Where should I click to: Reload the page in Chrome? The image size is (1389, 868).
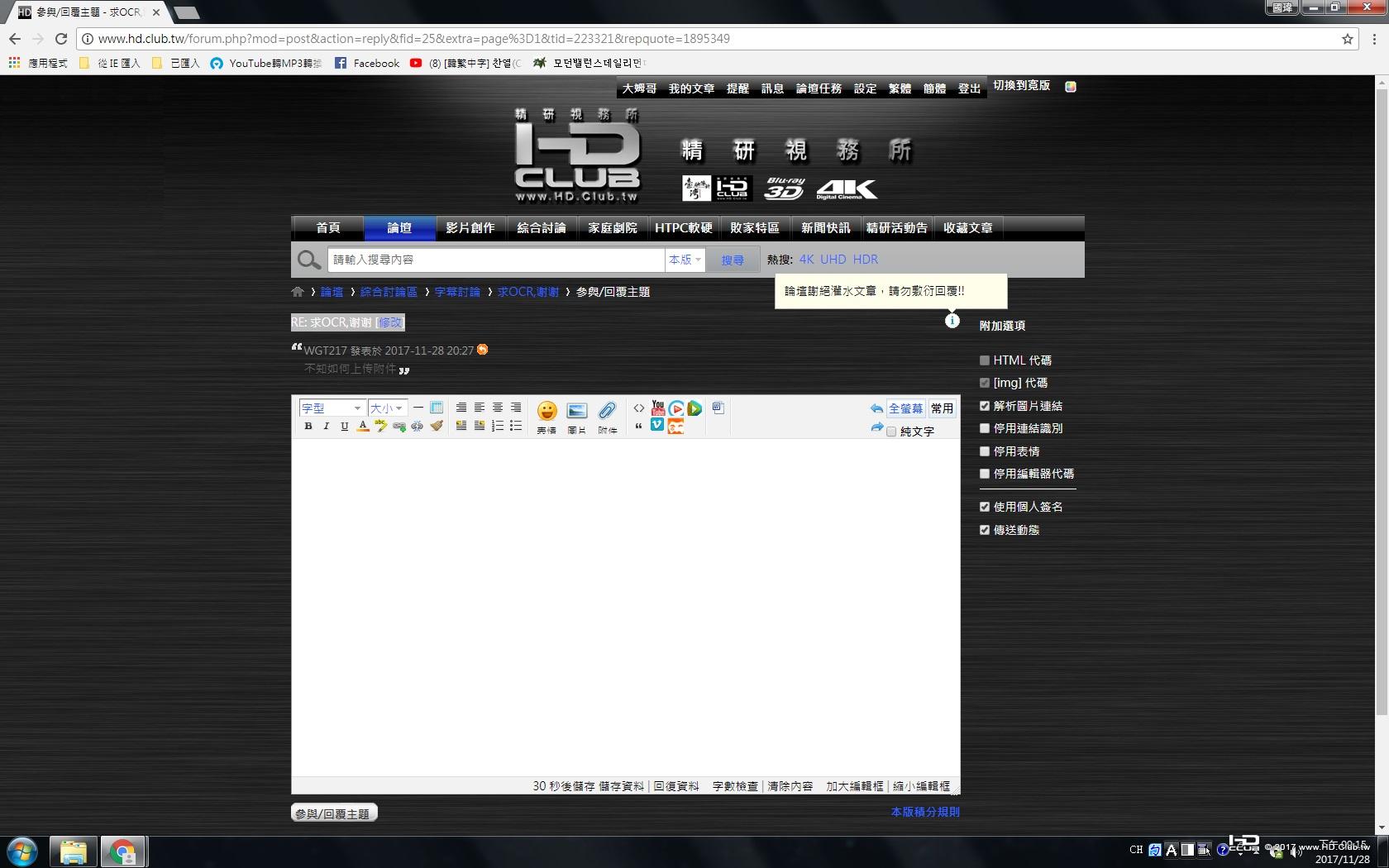point(60,39)
